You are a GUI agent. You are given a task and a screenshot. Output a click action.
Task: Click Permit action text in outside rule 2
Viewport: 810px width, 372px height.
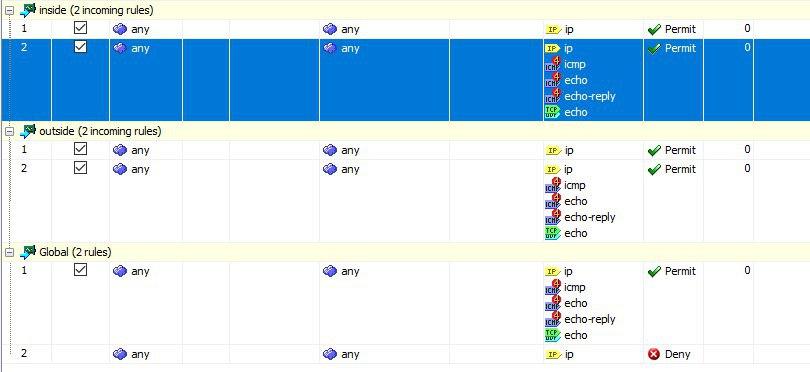[680, 169]
